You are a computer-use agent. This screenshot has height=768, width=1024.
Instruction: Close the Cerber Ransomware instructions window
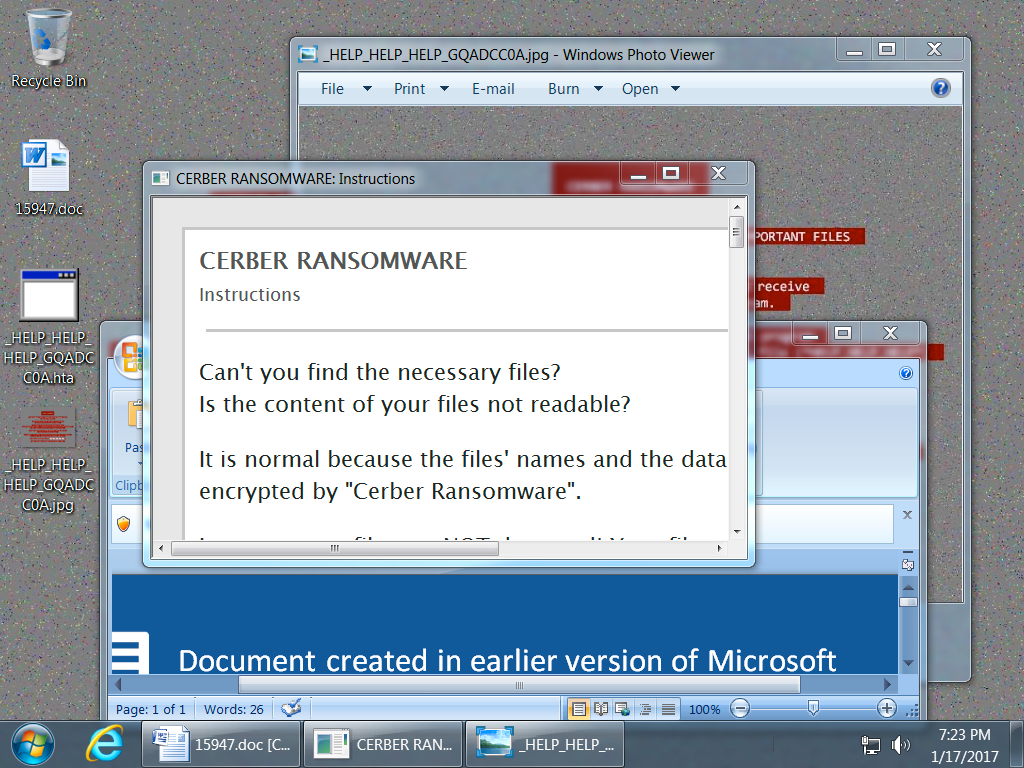click(x=718, y=173)
